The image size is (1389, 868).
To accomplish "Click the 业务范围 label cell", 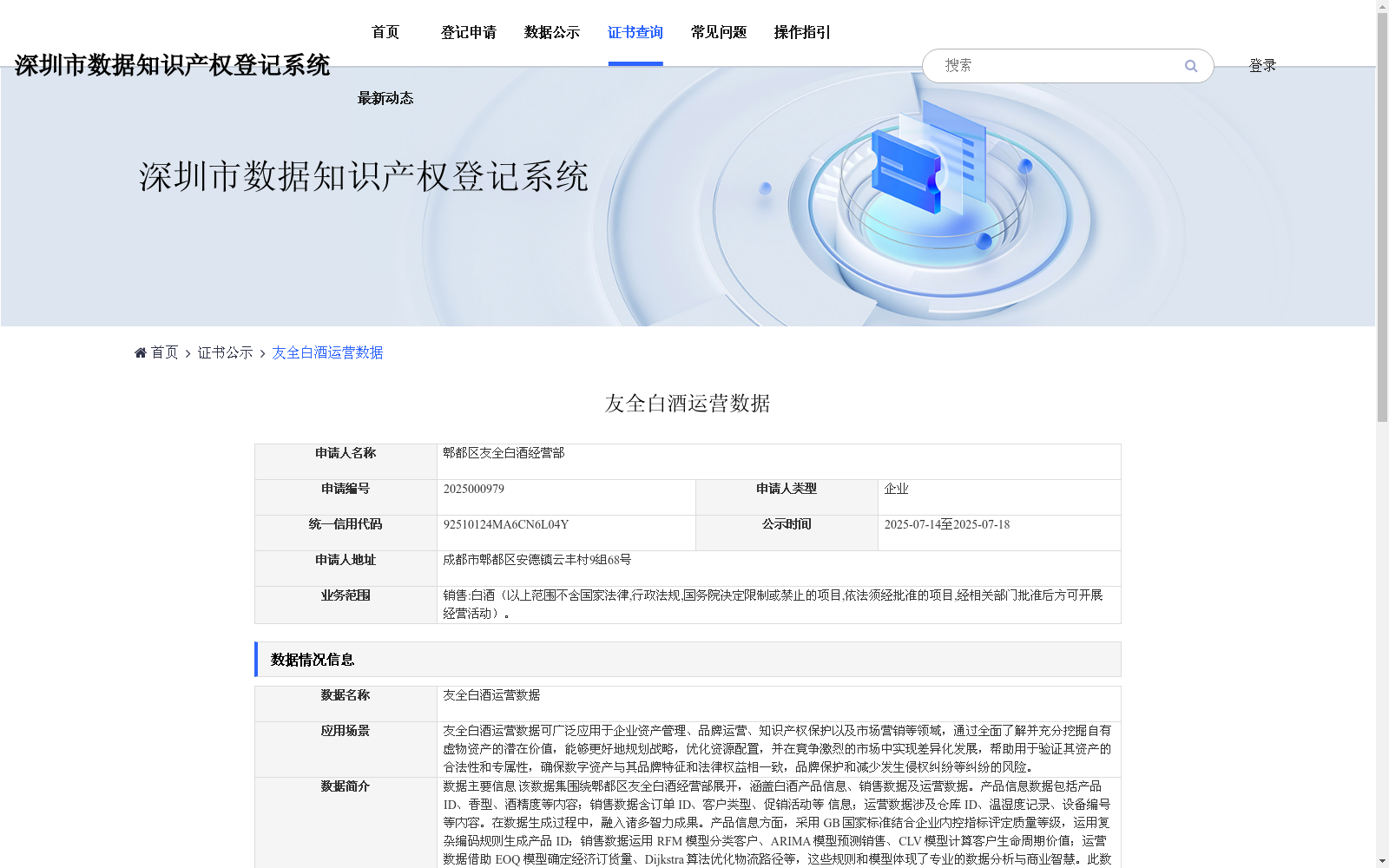I will [x=346, y=605].
